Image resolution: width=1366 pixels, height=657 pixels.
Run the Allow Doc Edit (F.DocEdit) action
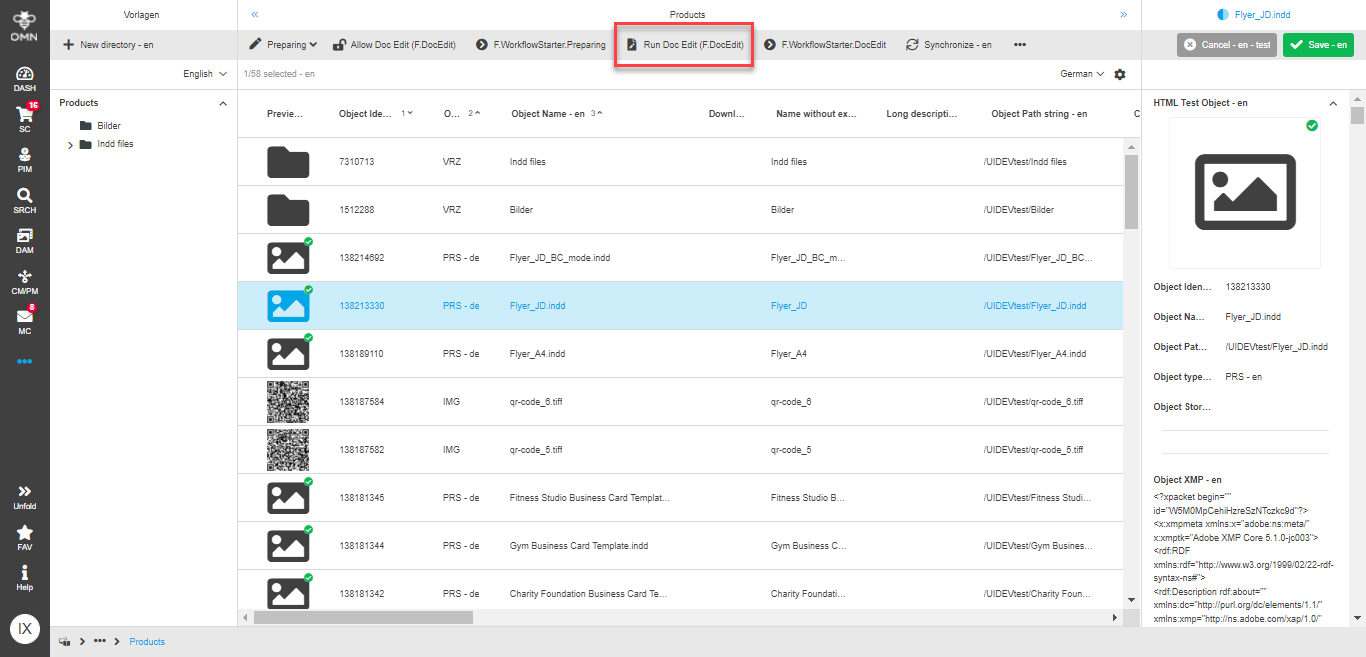point(395,44)
